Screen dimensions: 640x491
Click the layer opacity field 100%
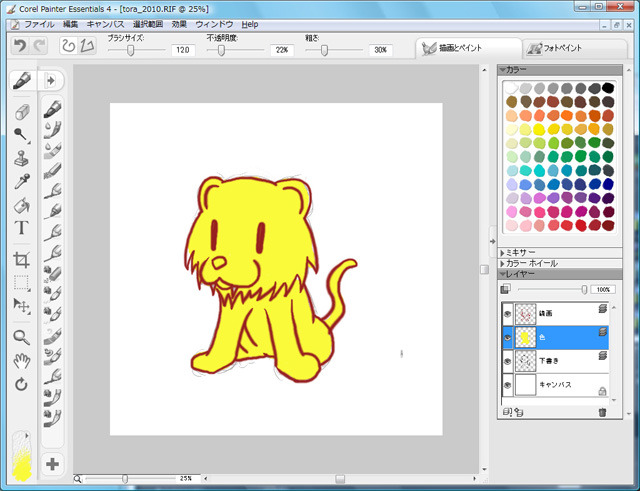pyautogui.click(x=603, y=289)
